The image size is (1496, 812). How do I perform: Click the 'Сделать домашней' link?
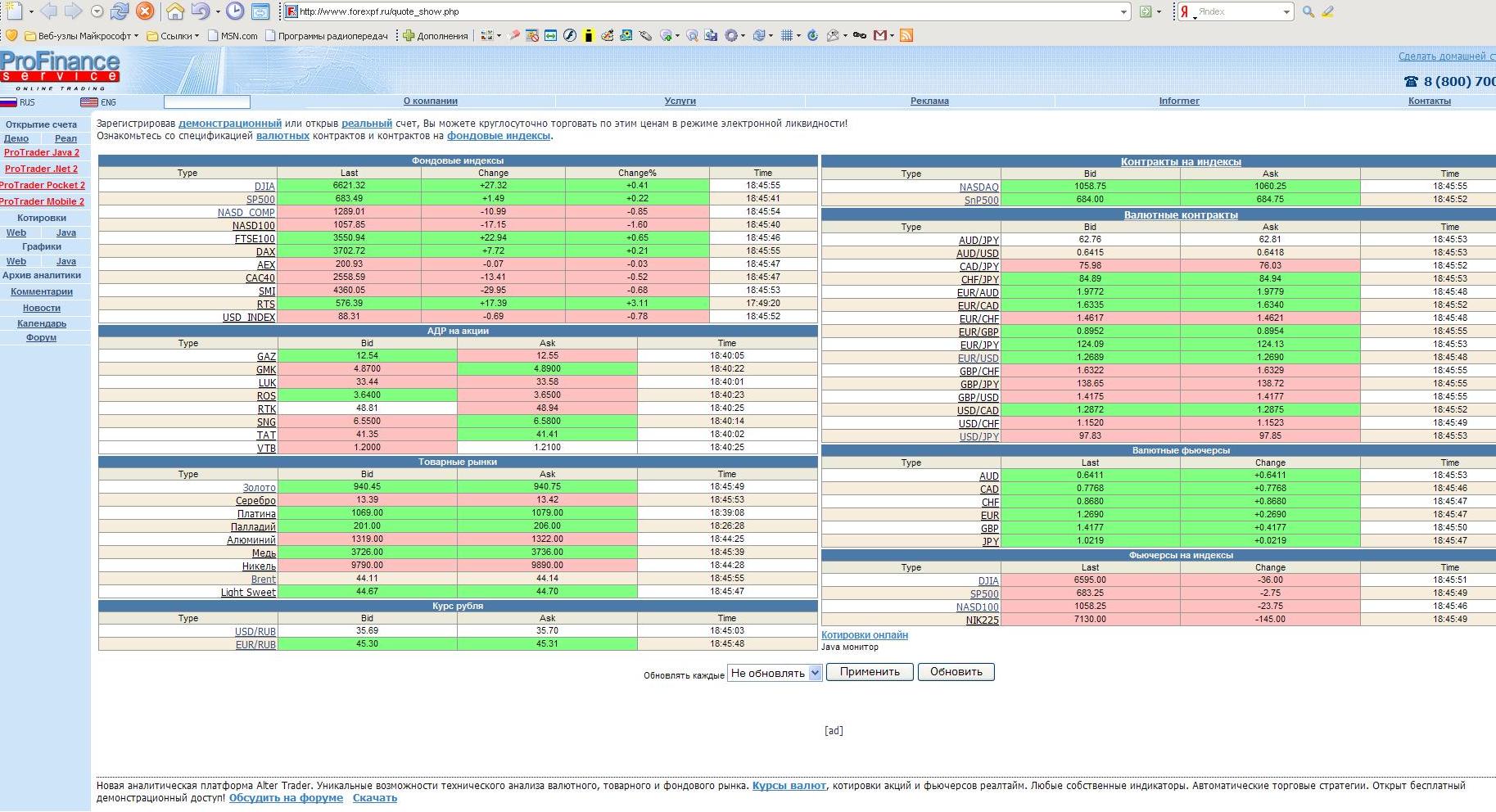(x=1447, y=56)
